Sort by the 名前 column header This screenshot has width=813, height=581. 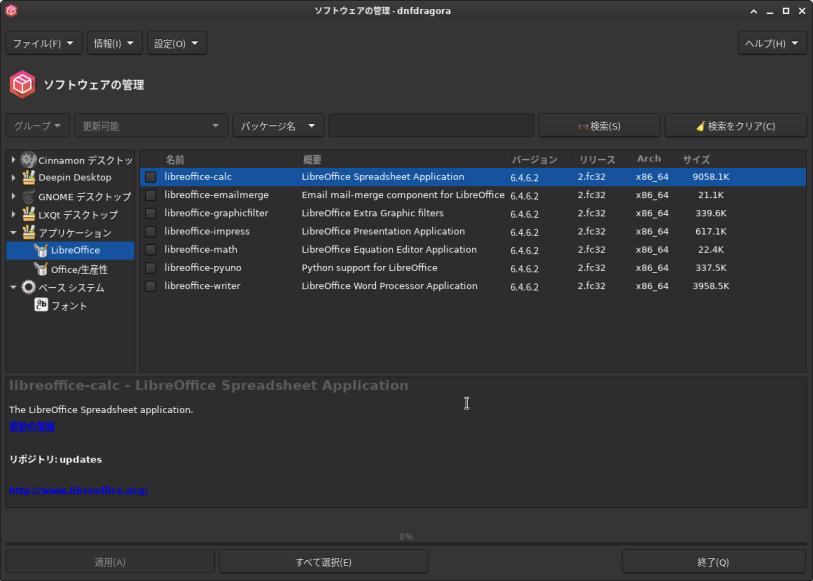tap(175, 160)
